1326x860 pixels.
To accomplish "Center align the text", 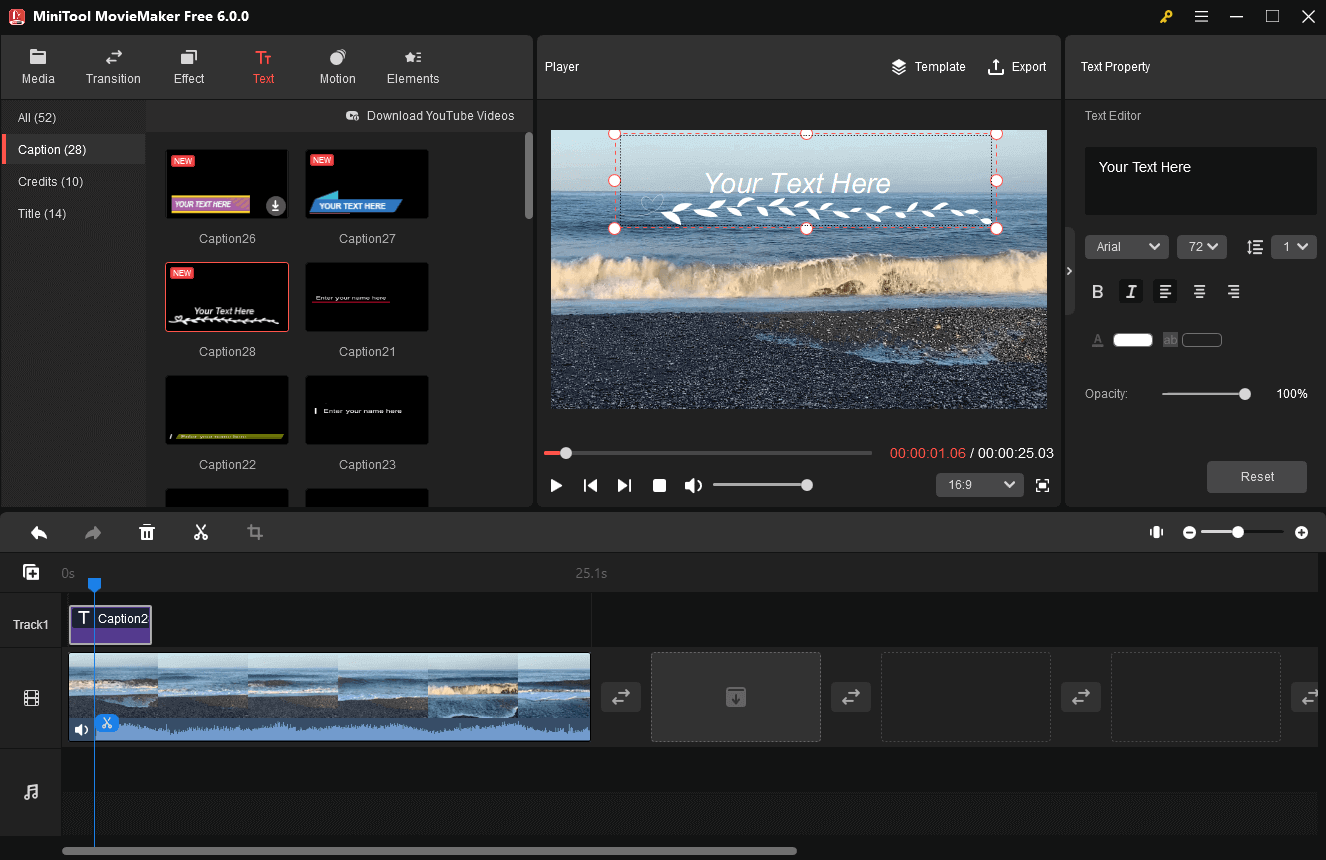I will 1199,292.
